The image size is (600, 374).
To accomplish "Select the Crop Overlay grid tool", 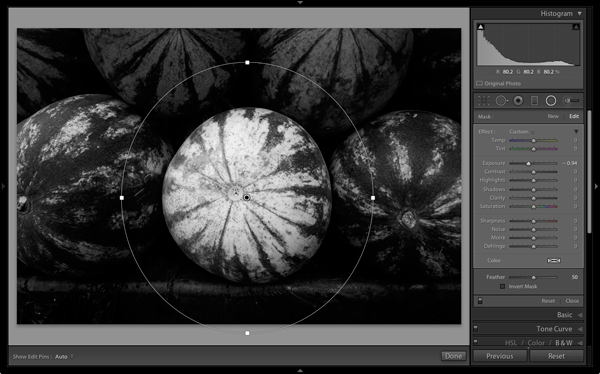I will click(484, 101).
